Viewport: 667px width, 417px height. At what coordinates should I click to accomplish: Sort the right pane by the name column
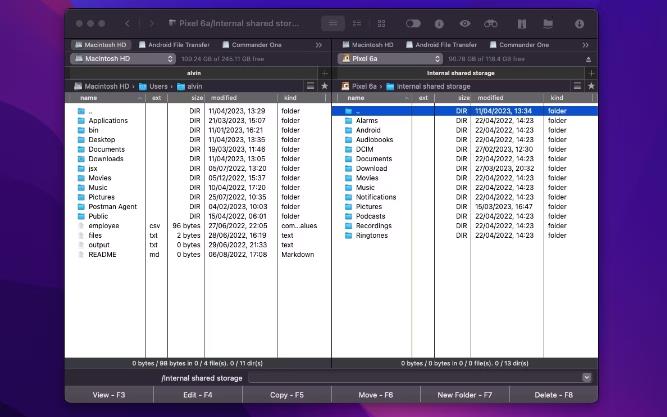pyautogui.click(x=372, y=98)
